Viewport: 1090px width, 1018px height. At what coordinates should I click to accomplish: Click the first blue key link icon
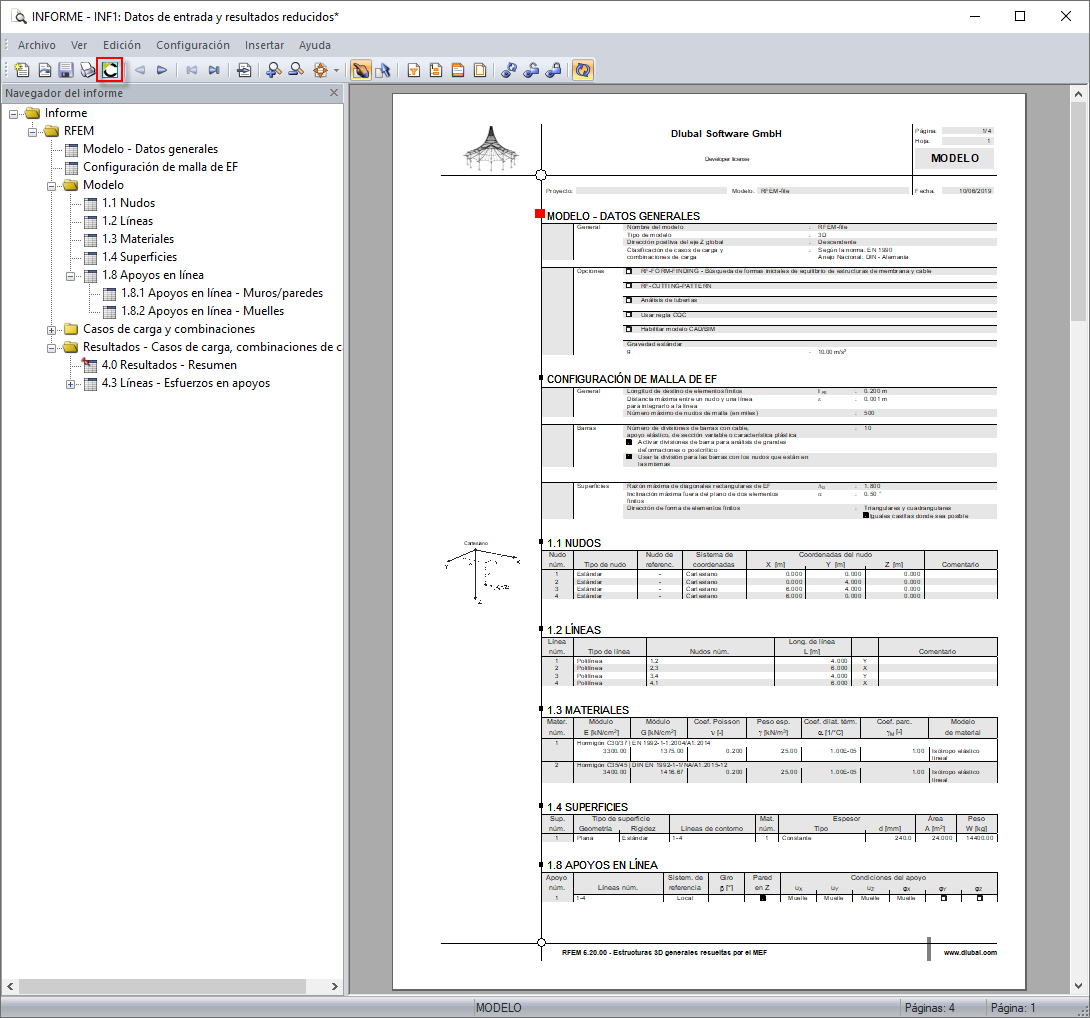pos(509,70)
